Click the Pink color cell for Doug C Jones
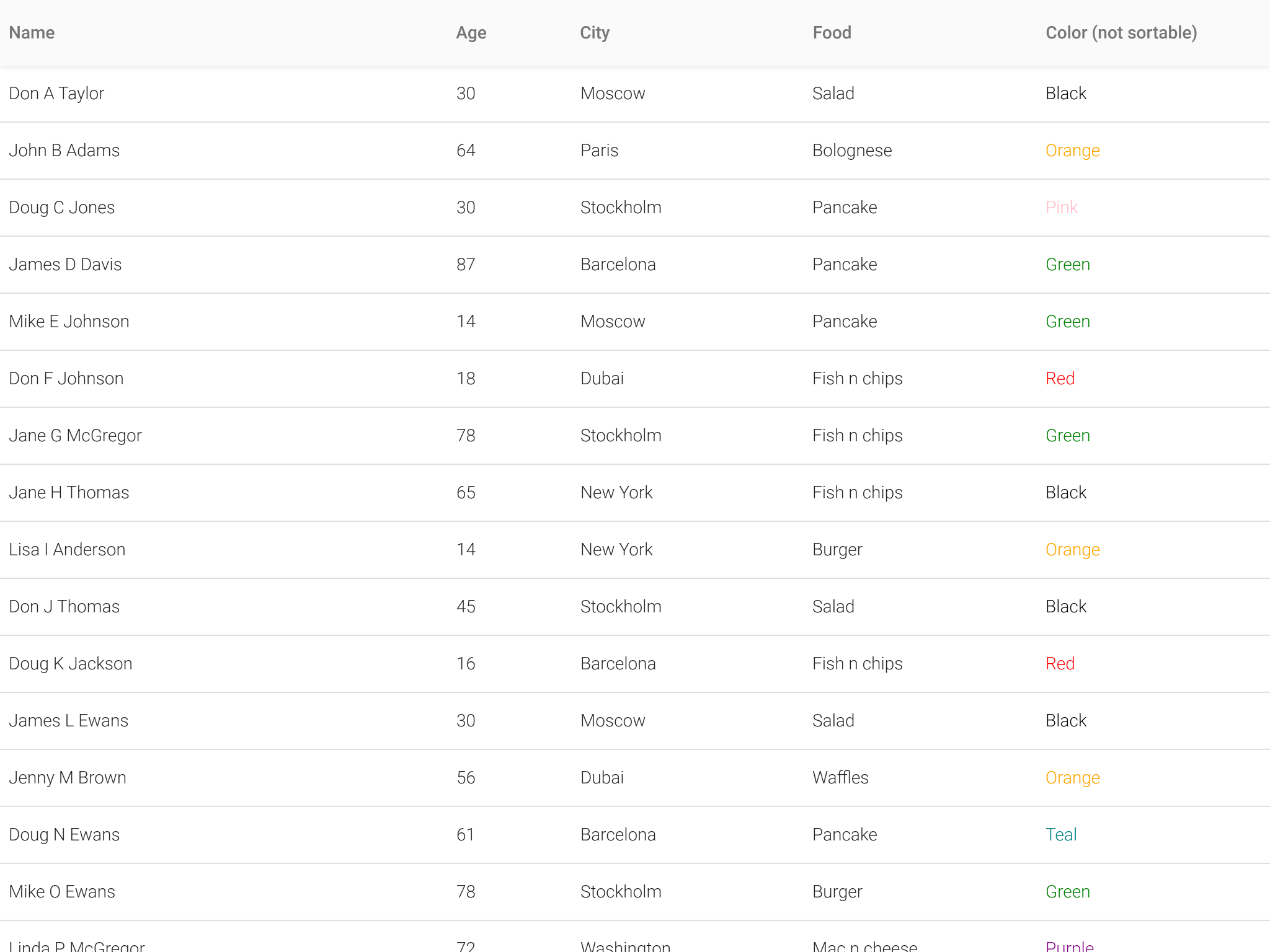 1062,208
